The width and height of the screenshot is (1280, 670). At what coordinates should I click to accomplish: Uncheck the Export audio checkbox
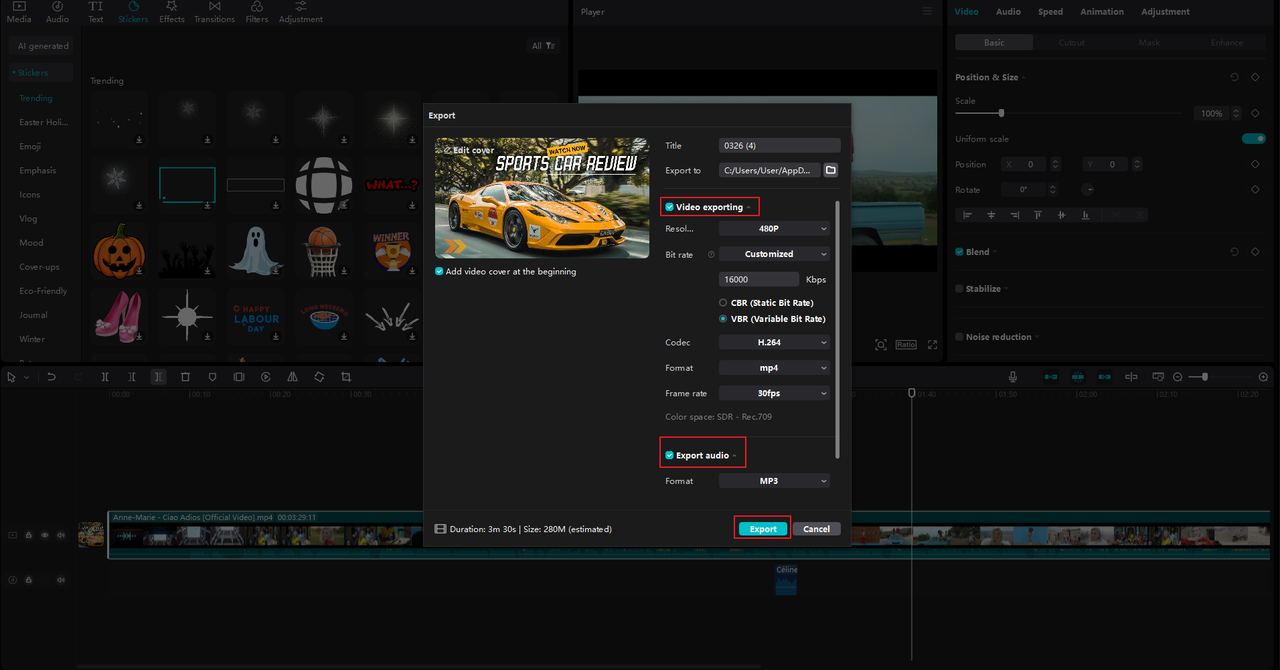pos(670,456)
